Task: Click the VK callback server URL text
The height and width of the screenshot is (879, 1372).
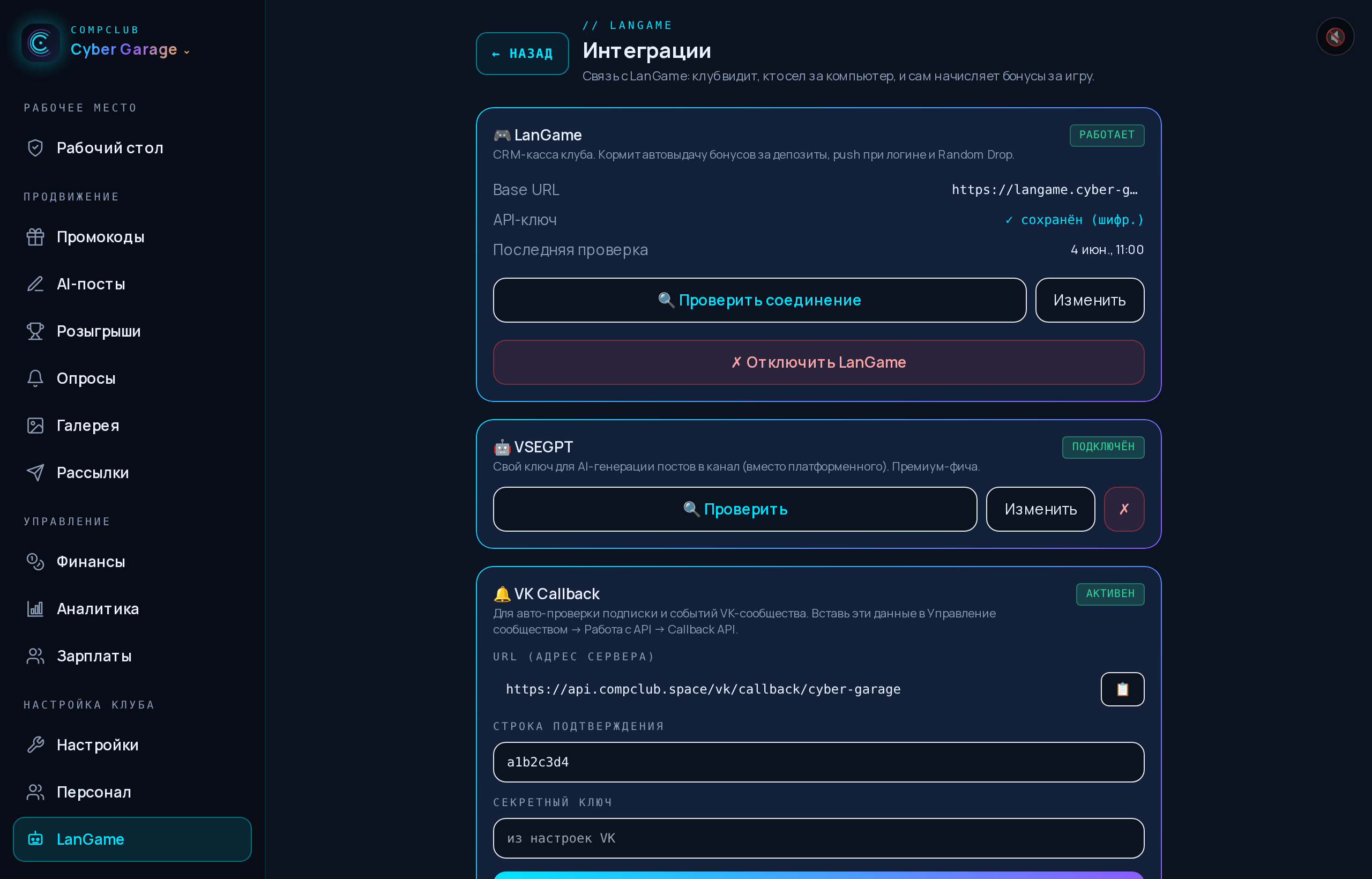Action: tap(703, 689)
